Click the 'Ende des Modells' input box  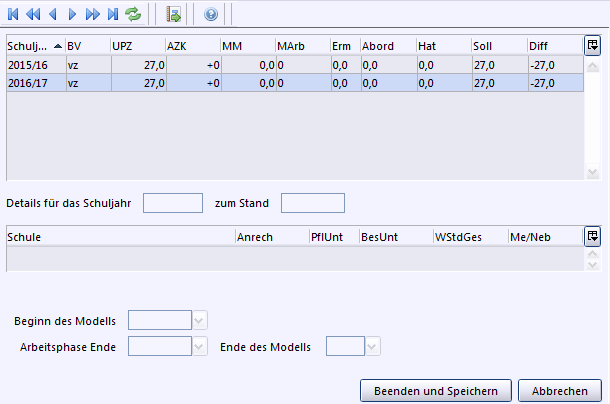click(x=345, y=346)
